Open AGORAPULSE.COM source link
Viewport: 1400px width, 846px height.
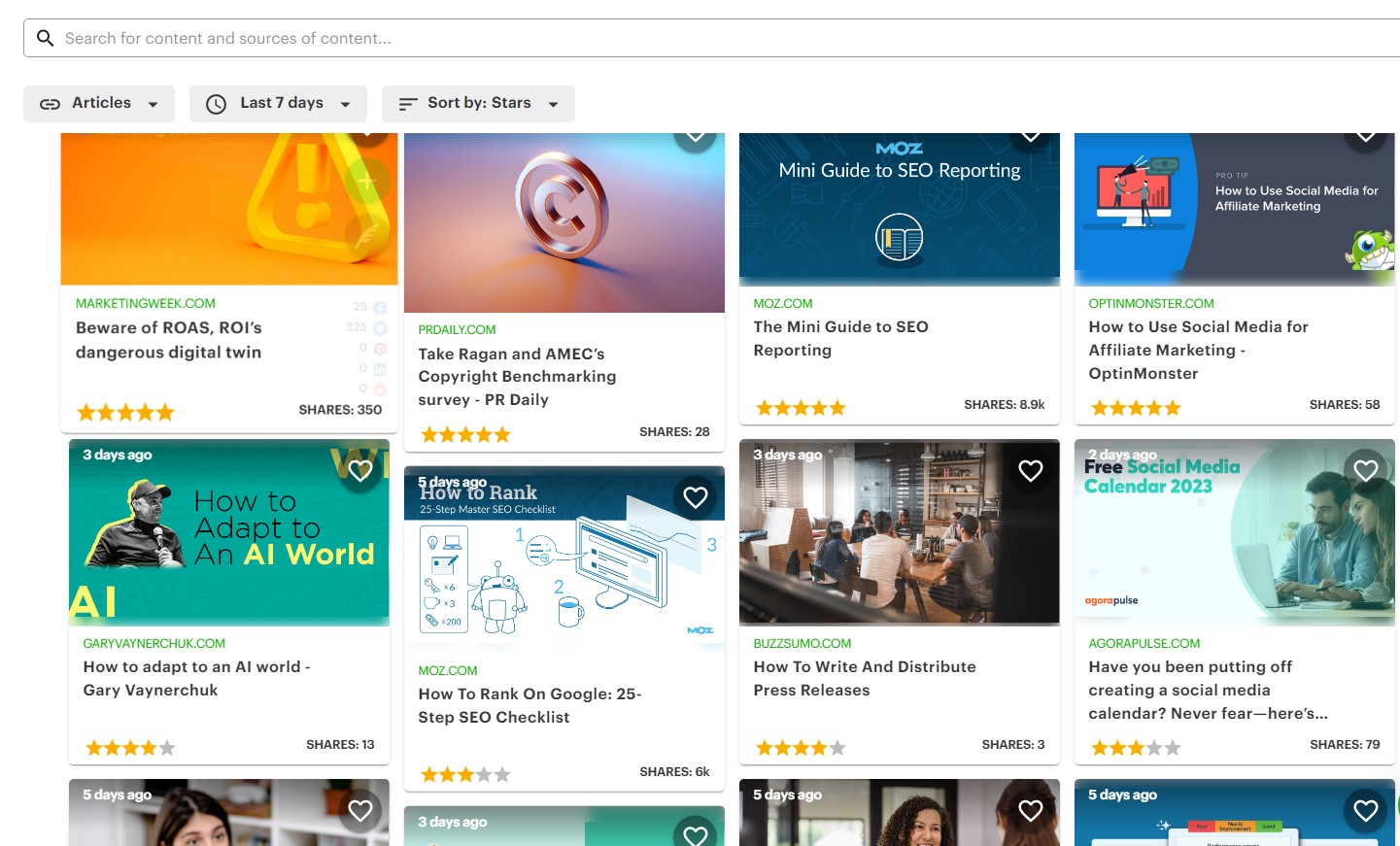[1144, 643]
